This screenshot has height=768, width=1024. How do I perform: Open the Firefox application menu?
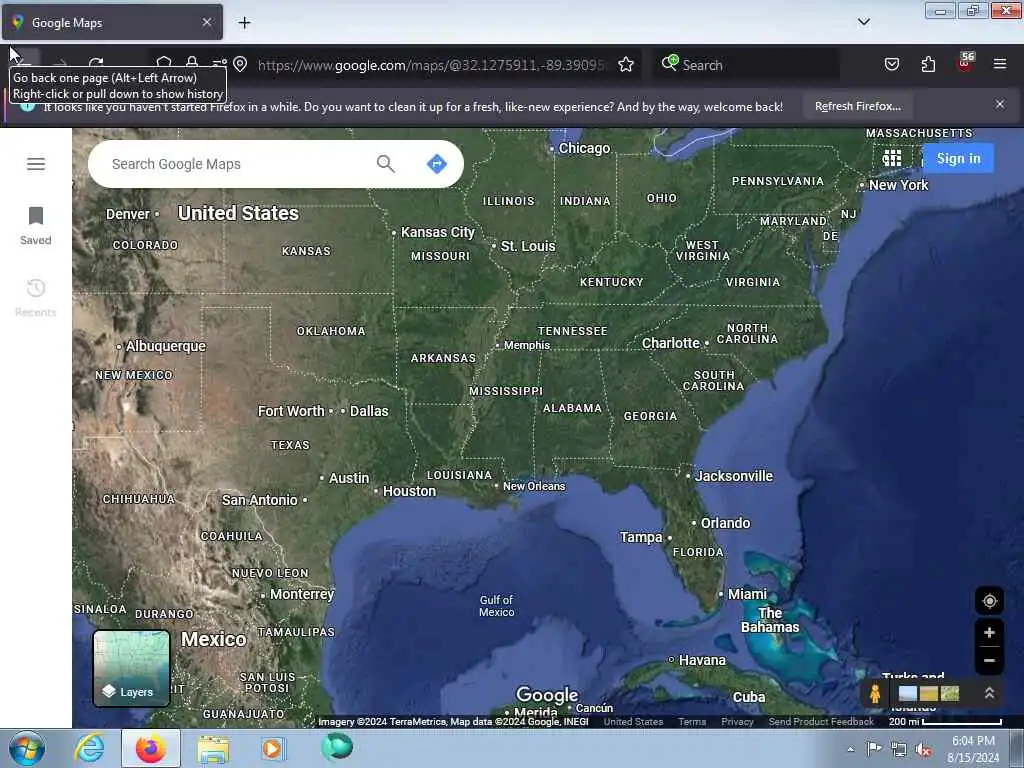[x=1000, y=64]
